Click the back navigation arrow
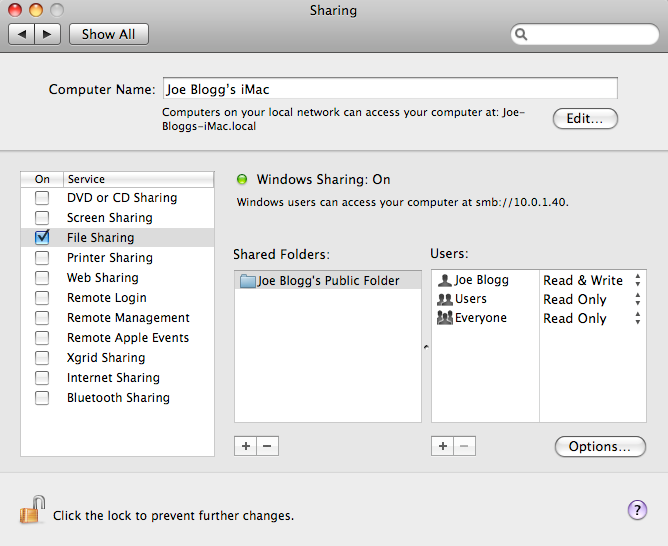The width and height of the screenshot is (668, 546). click(22, 34)
